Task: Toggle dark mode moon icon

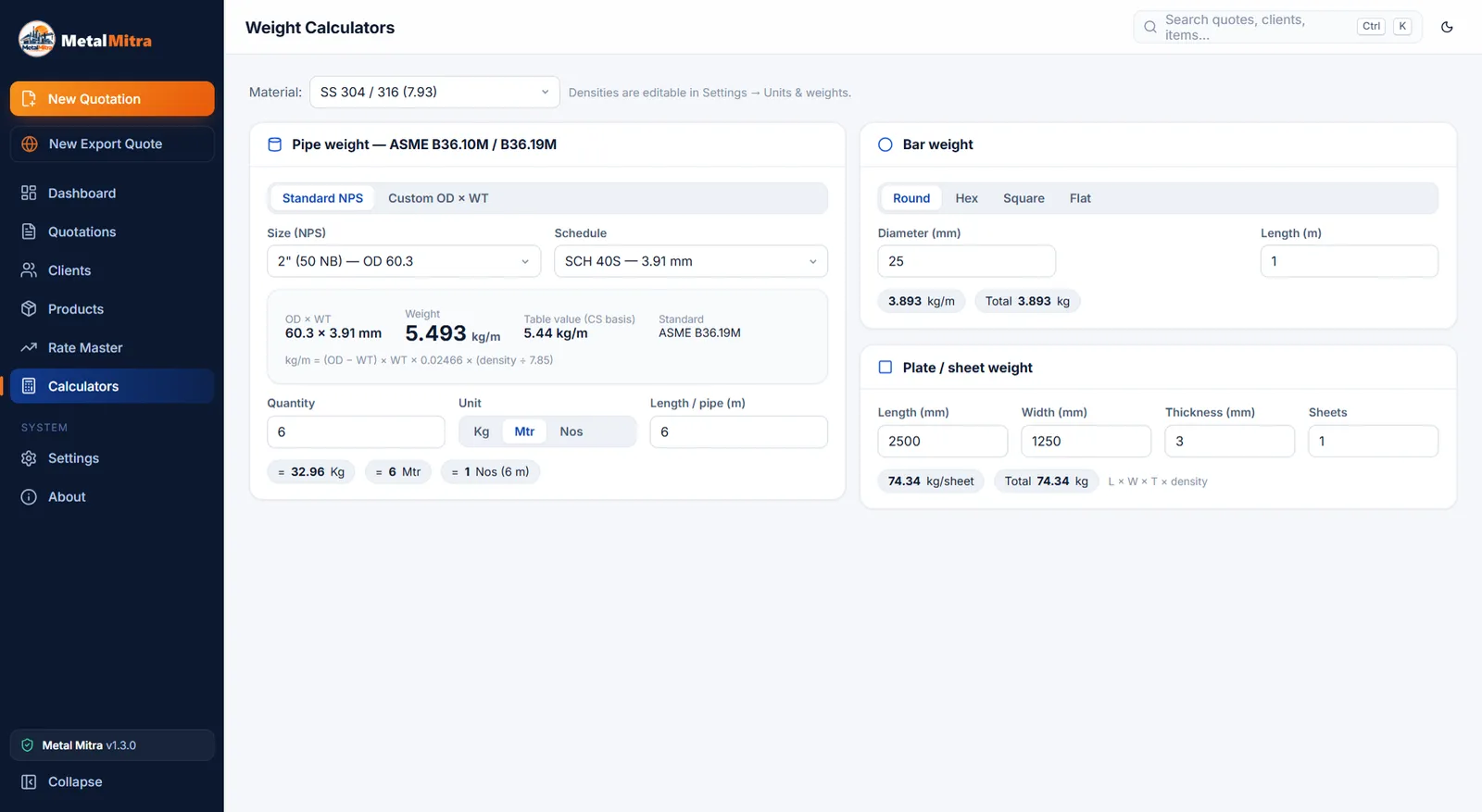Action: point(1447,27)
